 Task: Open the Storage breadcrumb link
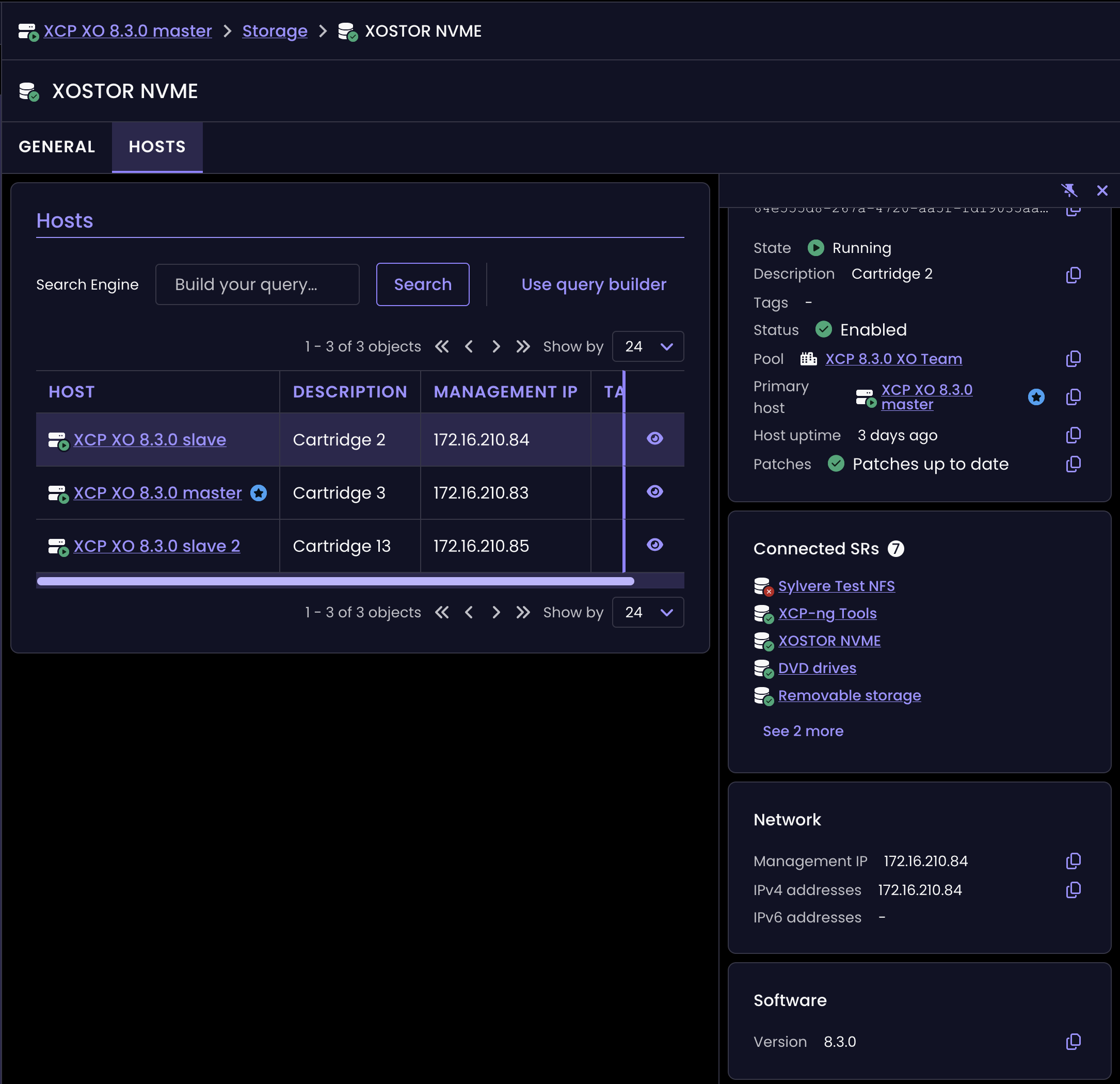click(x=275, y=31)
